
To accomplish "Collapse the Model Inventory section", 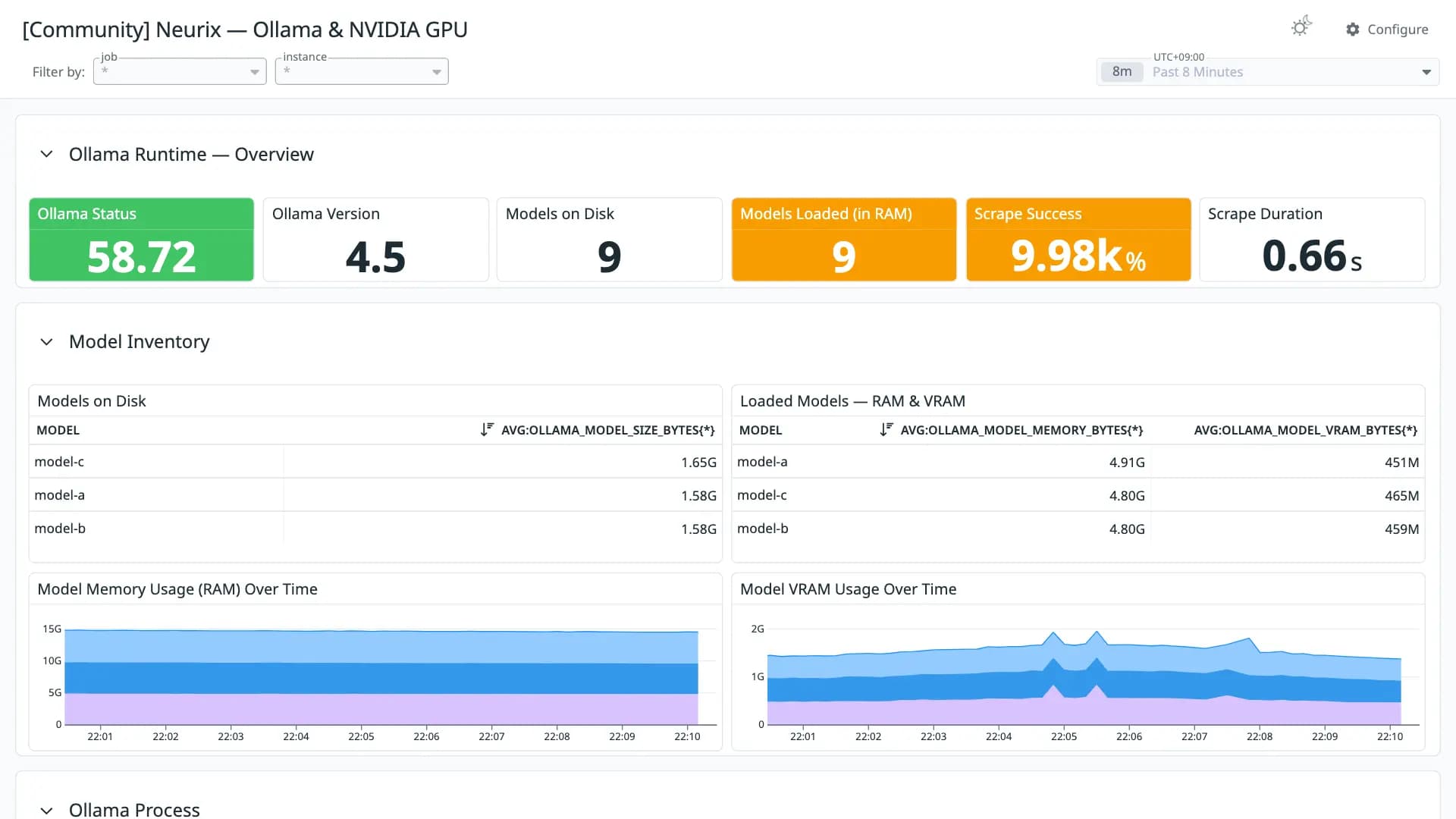I will click(46, 342).
